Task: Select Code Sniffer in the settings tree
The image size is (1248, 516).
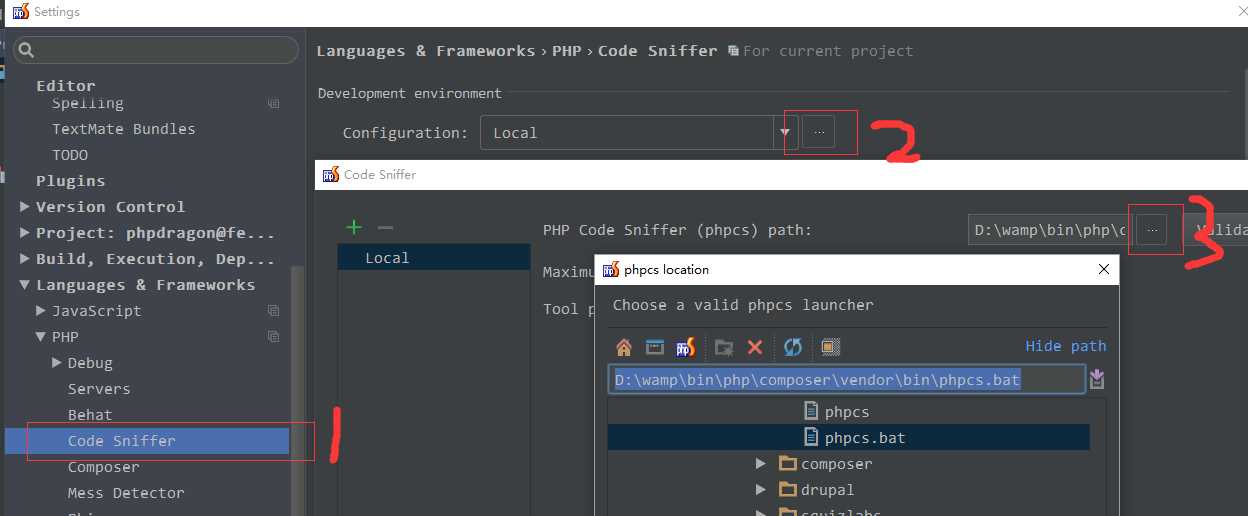Action: tap(147, 441)
